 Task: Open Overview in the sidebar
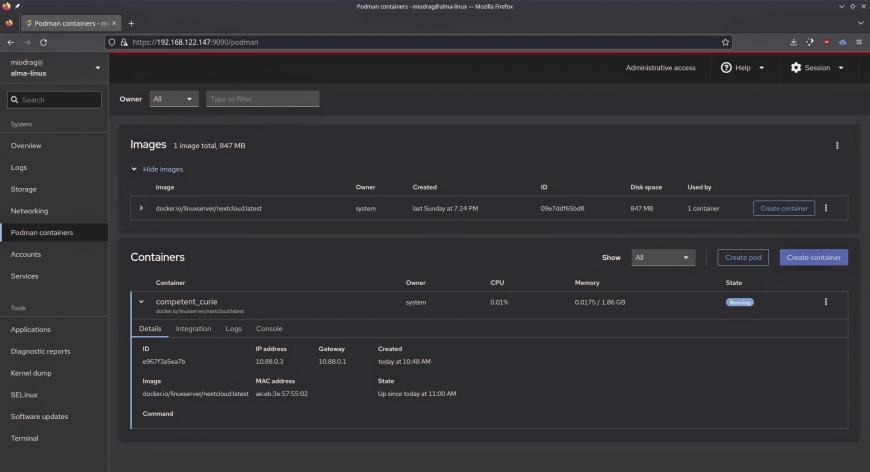(54, 145)
